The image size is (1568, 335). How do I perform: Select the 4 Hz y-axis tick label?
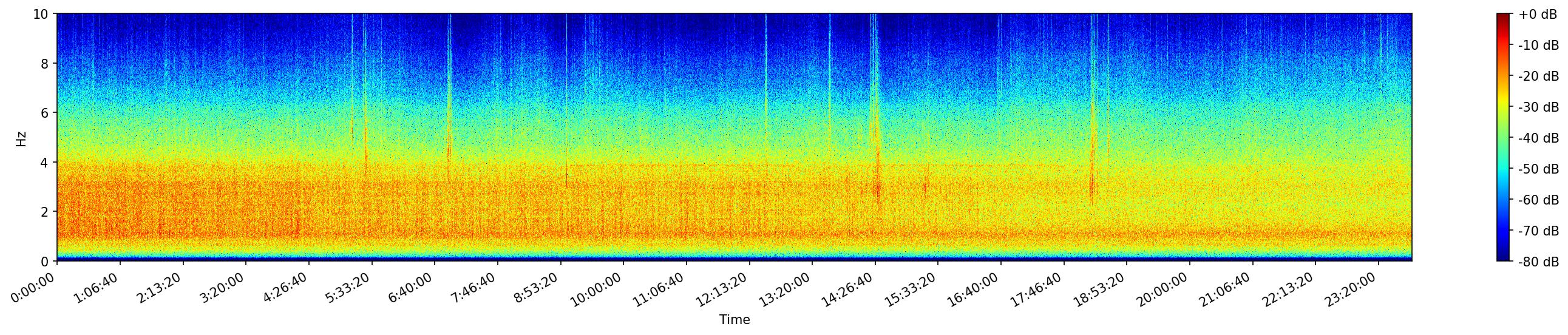pos(46,162)
